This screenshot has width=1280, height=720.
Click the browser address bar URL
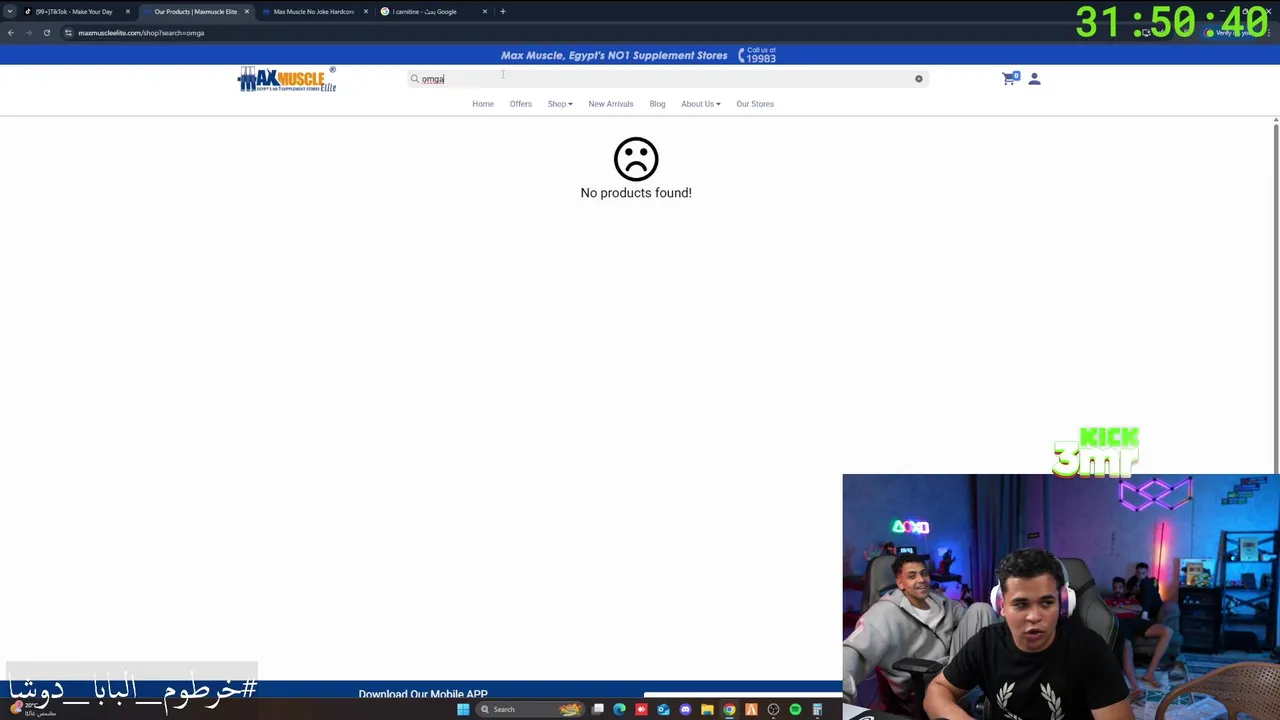coord(141,33)
